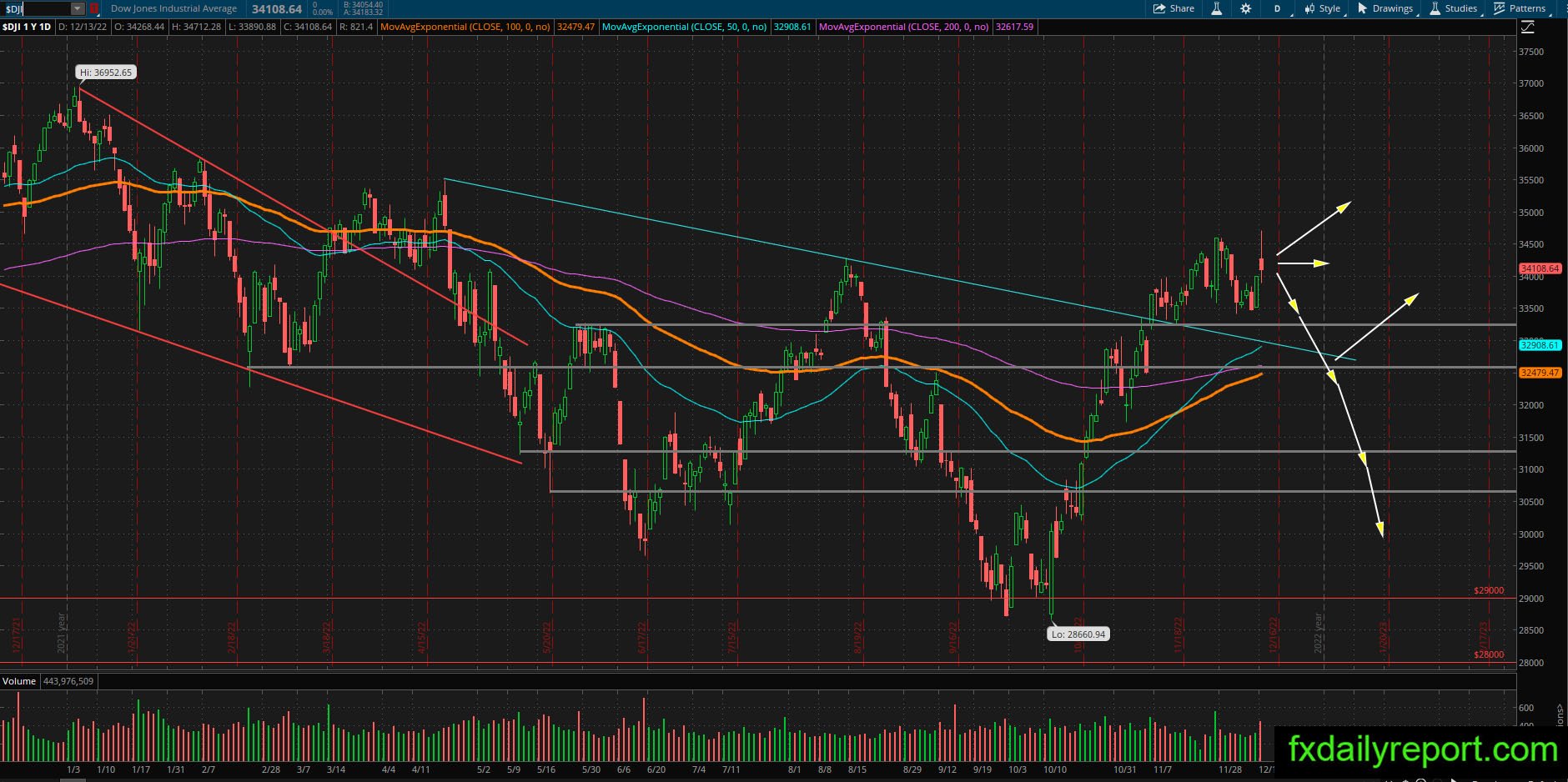Click the bid value B: 34054.40
This screenshot has width=1568, height=782.
(363, 5)
